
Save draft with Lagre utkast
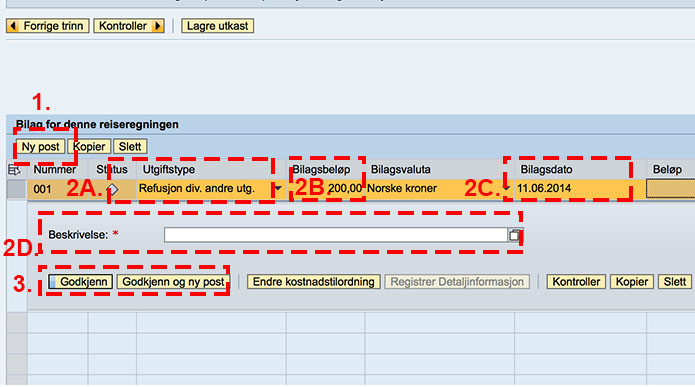[217, 26]
